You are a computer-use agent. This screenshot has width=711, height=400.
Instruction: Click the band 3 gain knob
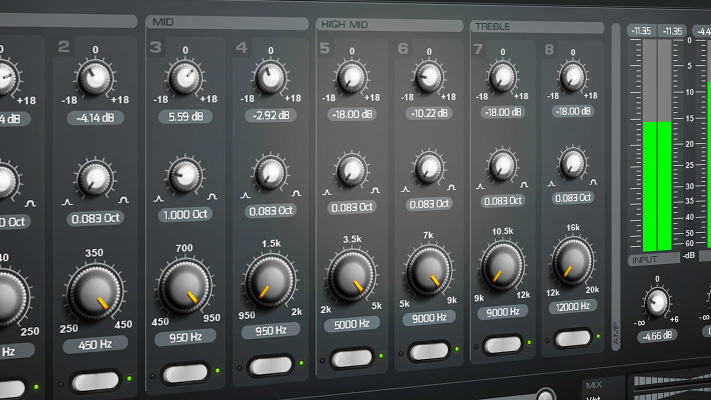185,76
